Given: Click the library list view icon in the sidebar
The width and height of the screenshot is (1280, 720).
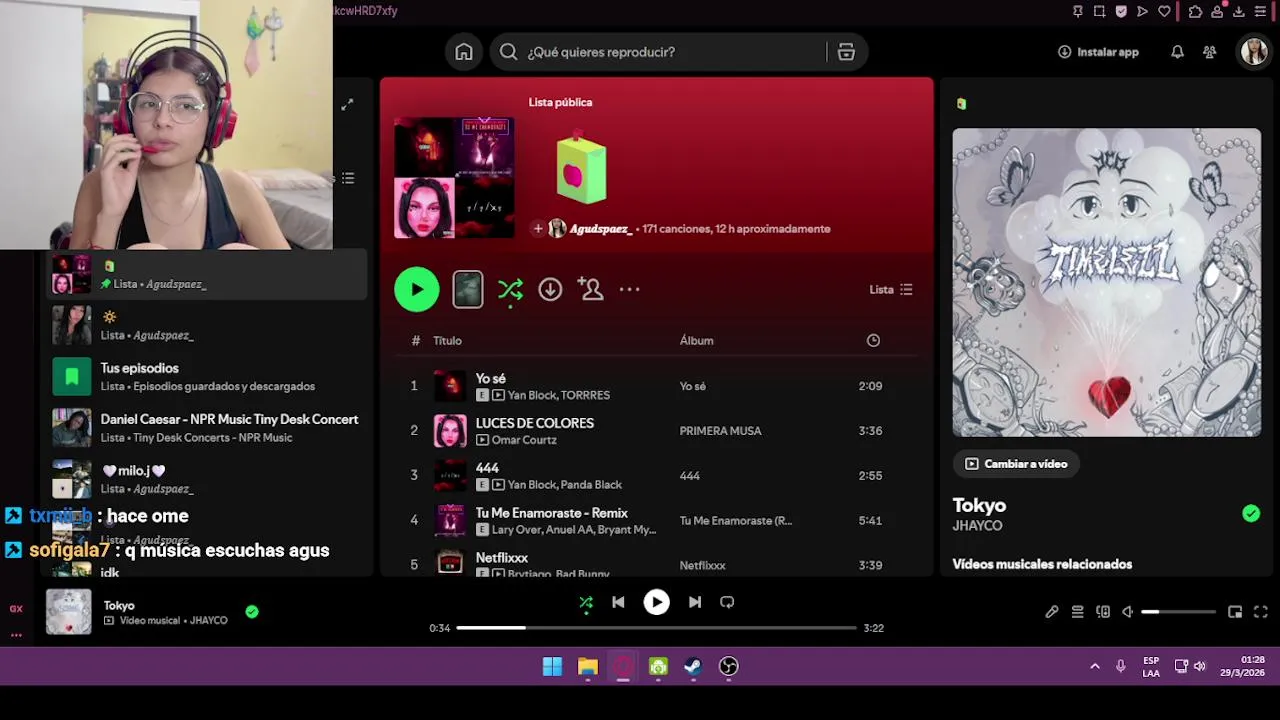Looking at the screenshot, I should pyautogui.click(x=348, y=178).
